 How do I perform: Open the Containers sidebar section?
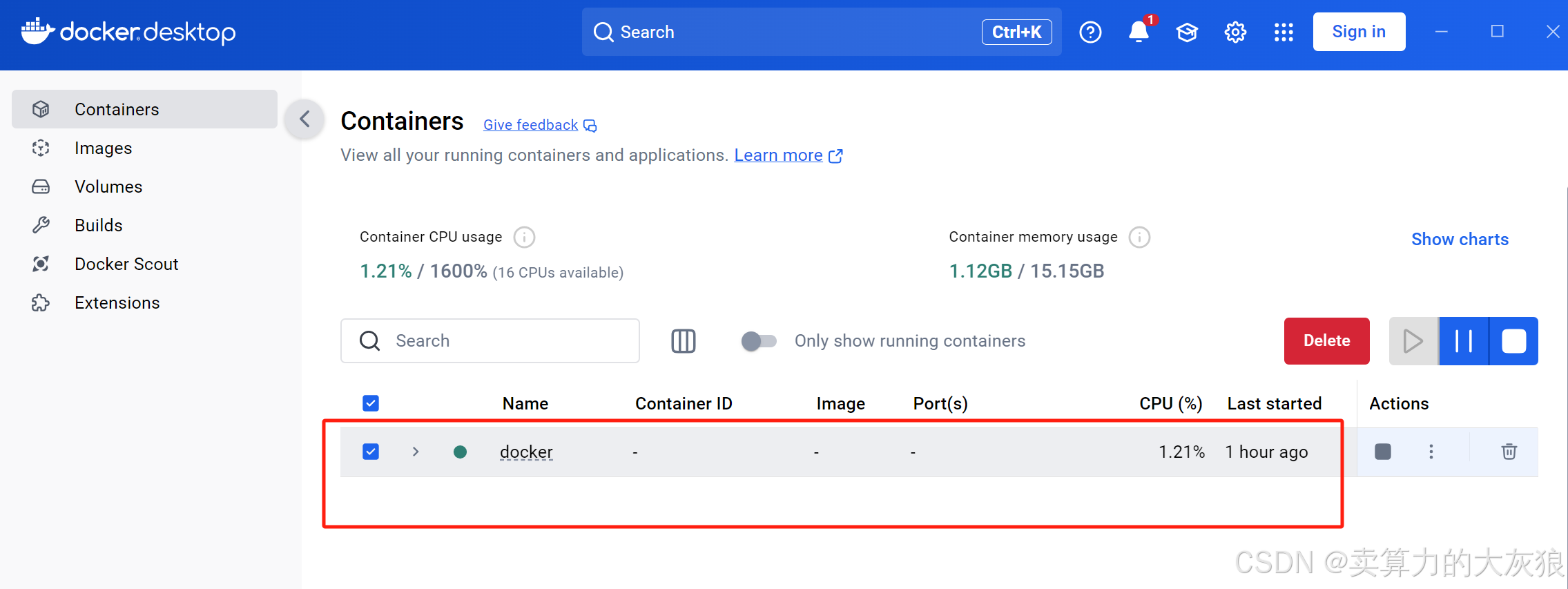pyautogui.click(x=144, y=109)
